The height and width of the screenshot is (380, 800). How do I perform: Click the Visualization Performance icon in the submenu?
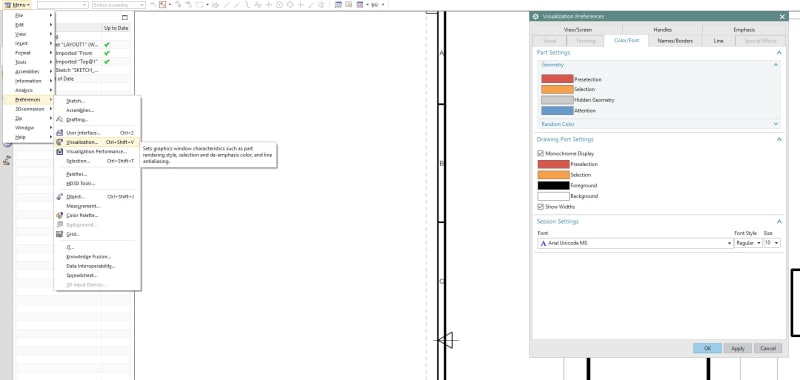[60, 151]
